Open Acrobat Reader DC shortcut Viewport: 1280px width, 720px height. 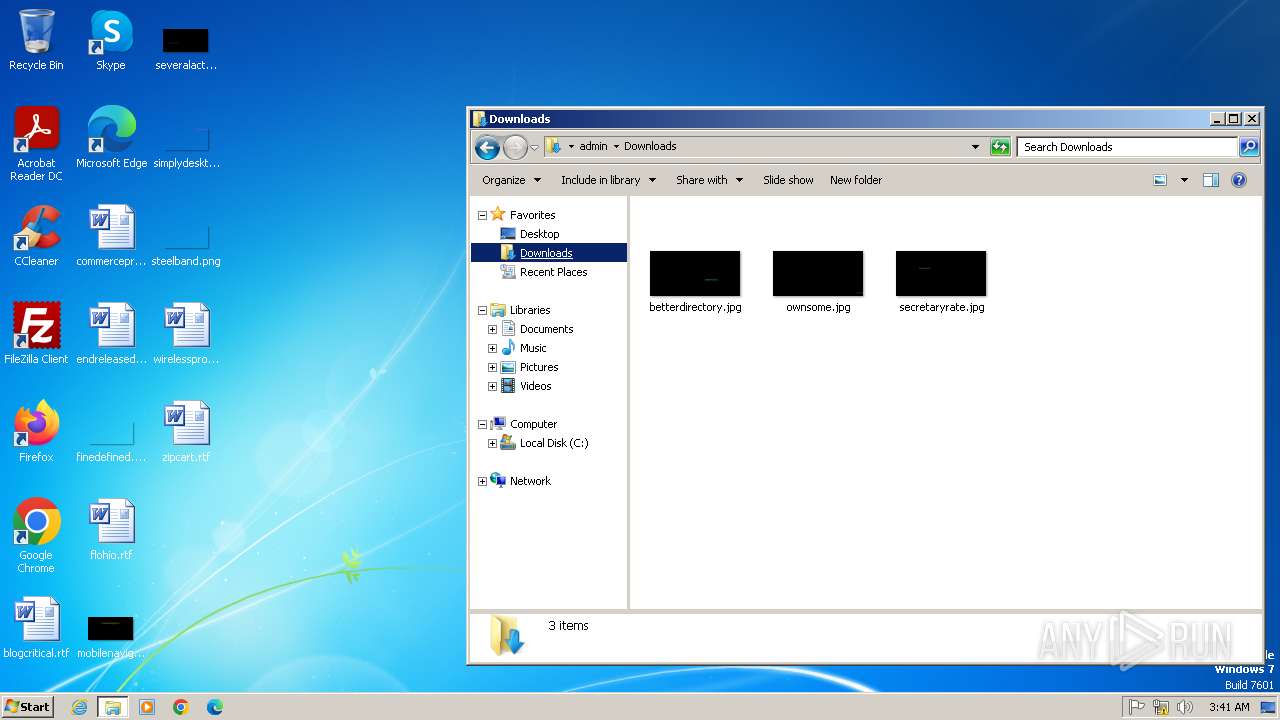pyautogui.click(x=36, y=144)
